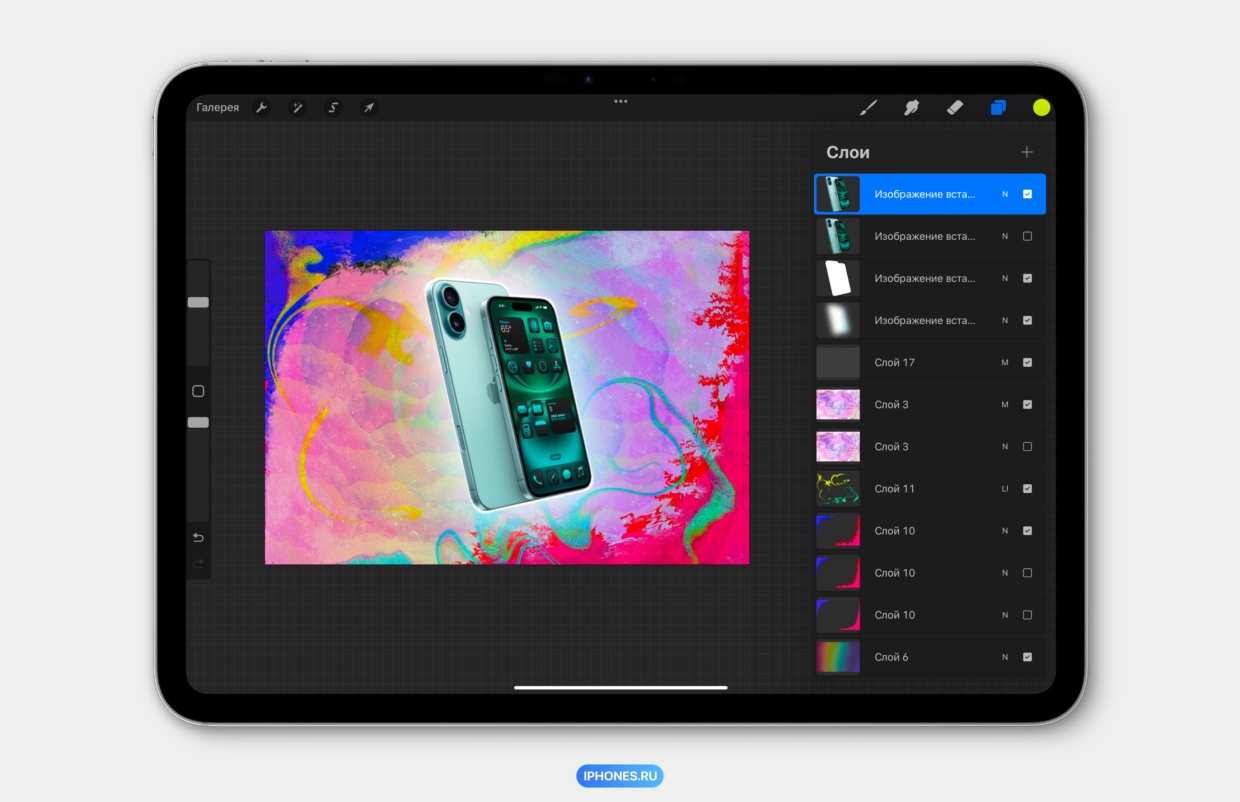Hide Слой 3 with M blend mode
This screenshot has width=1240, height=802.
pos(1027,404)
